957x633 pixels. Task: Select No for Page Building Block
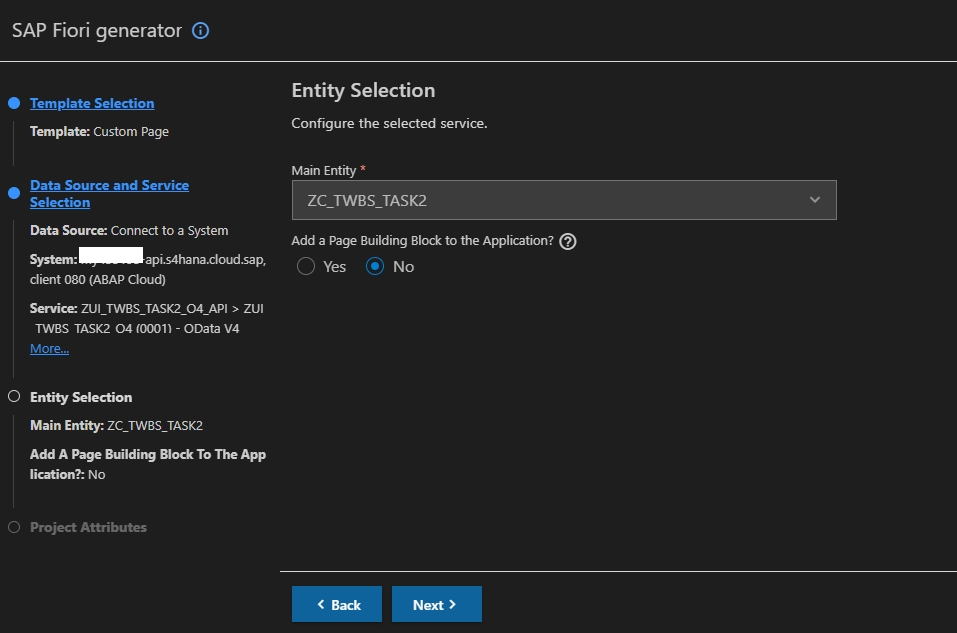click(375, 266)
